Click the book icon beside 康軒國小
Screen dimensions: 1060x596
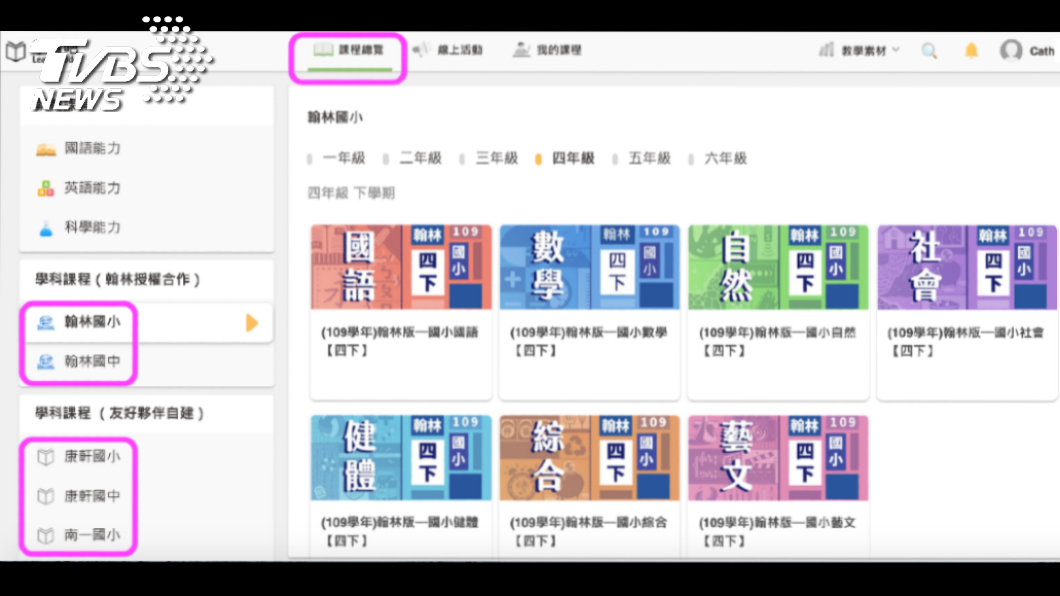click(45, 457)
